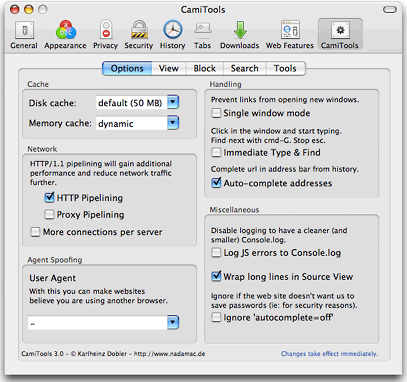Enable Single window mode
The image size is (407, 382).
pos(216,113)
